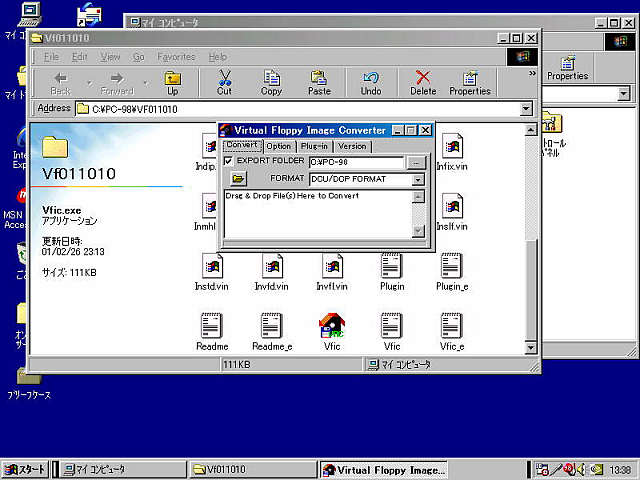Open address dropdown in My Computer window
This screenshot has width=640, height=480.
coord(623,94)
